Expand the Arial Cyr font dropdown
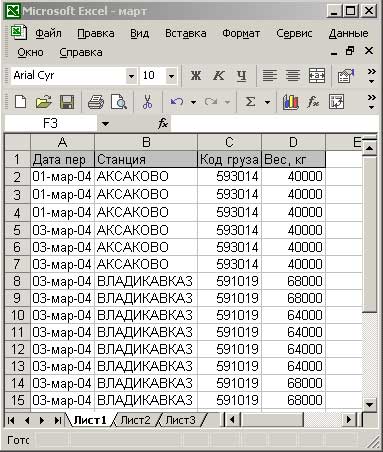 [132, 76]
